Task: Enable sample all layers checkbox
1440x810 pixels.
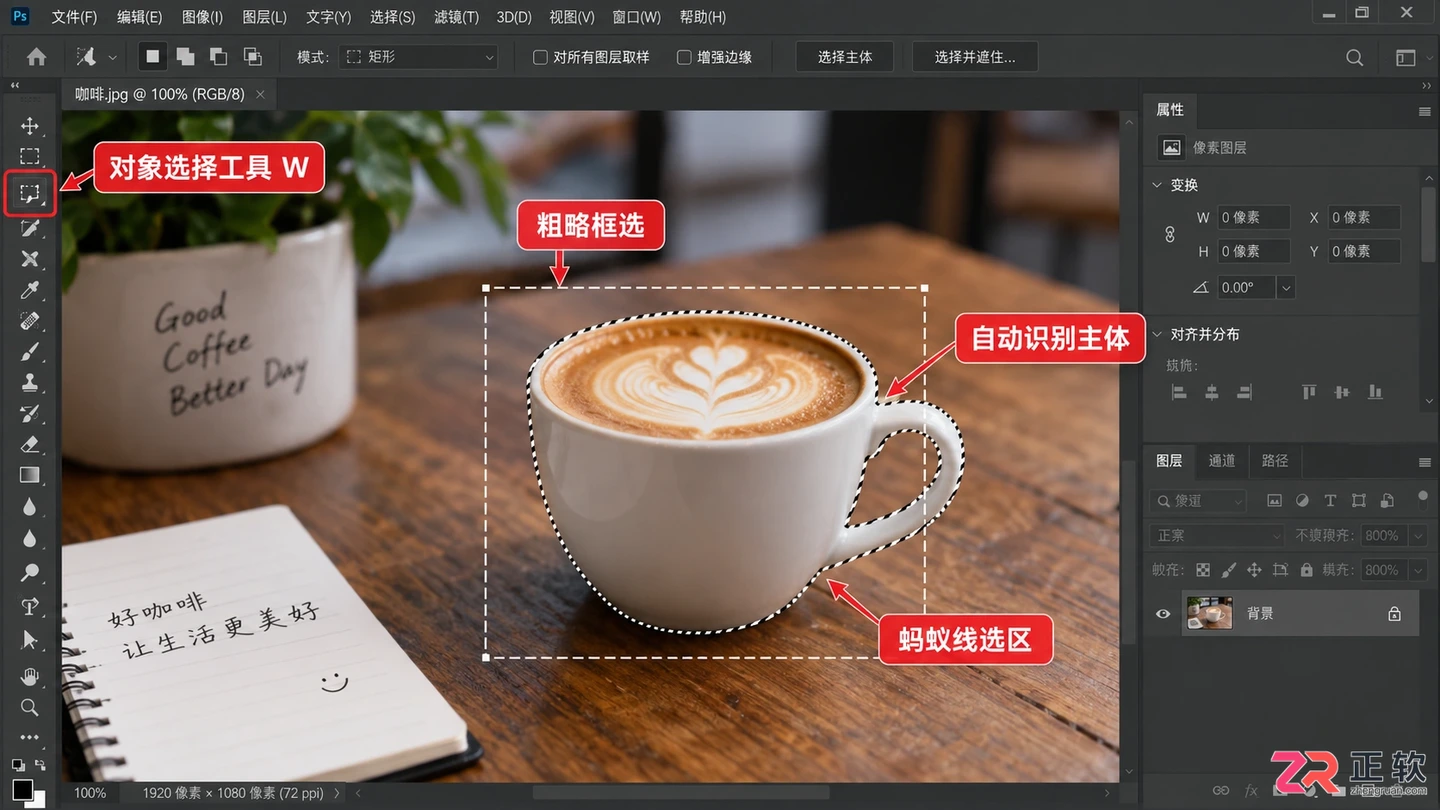Action: coord(540,57)
